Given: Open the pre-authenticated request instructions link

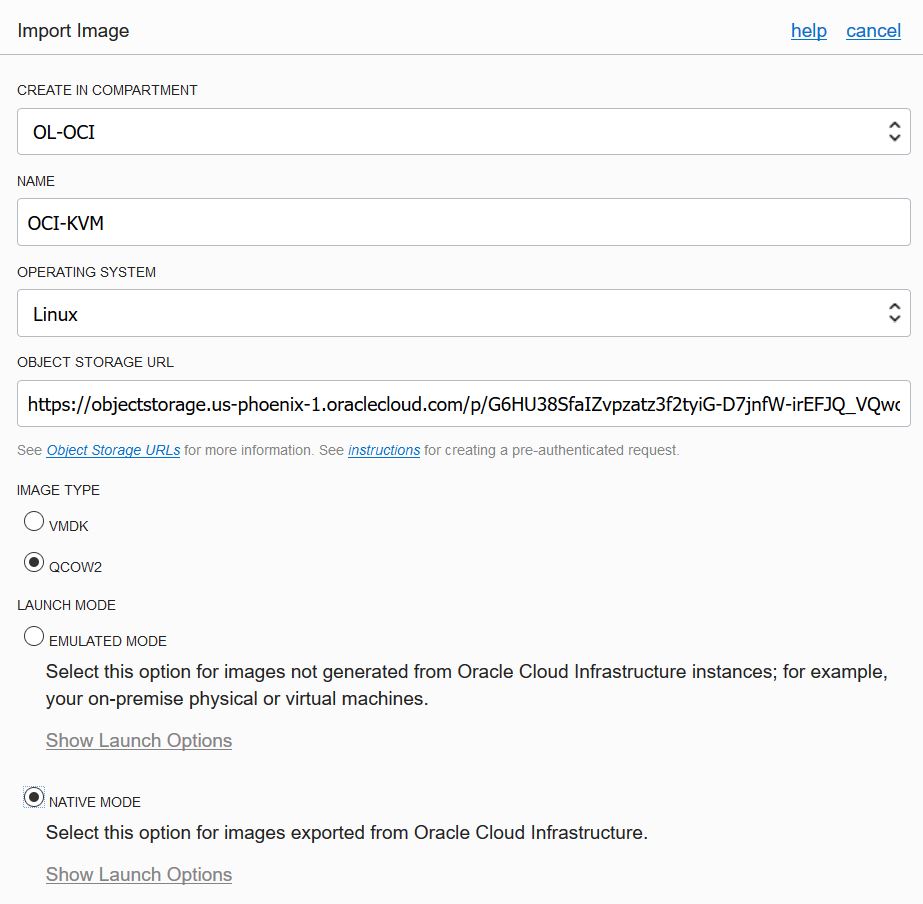Looking at the screenshot, I should coord(384,451).
